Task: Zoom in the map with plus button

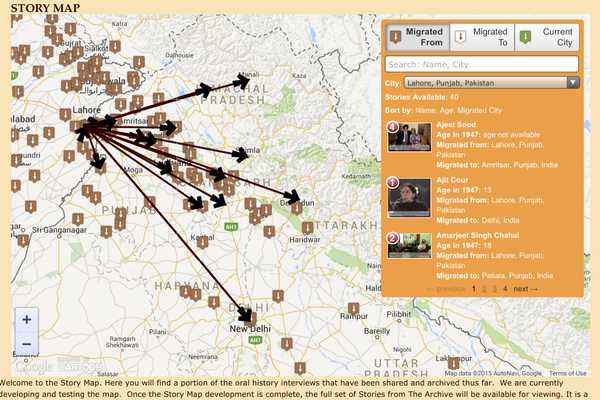Action: point(26,319)
